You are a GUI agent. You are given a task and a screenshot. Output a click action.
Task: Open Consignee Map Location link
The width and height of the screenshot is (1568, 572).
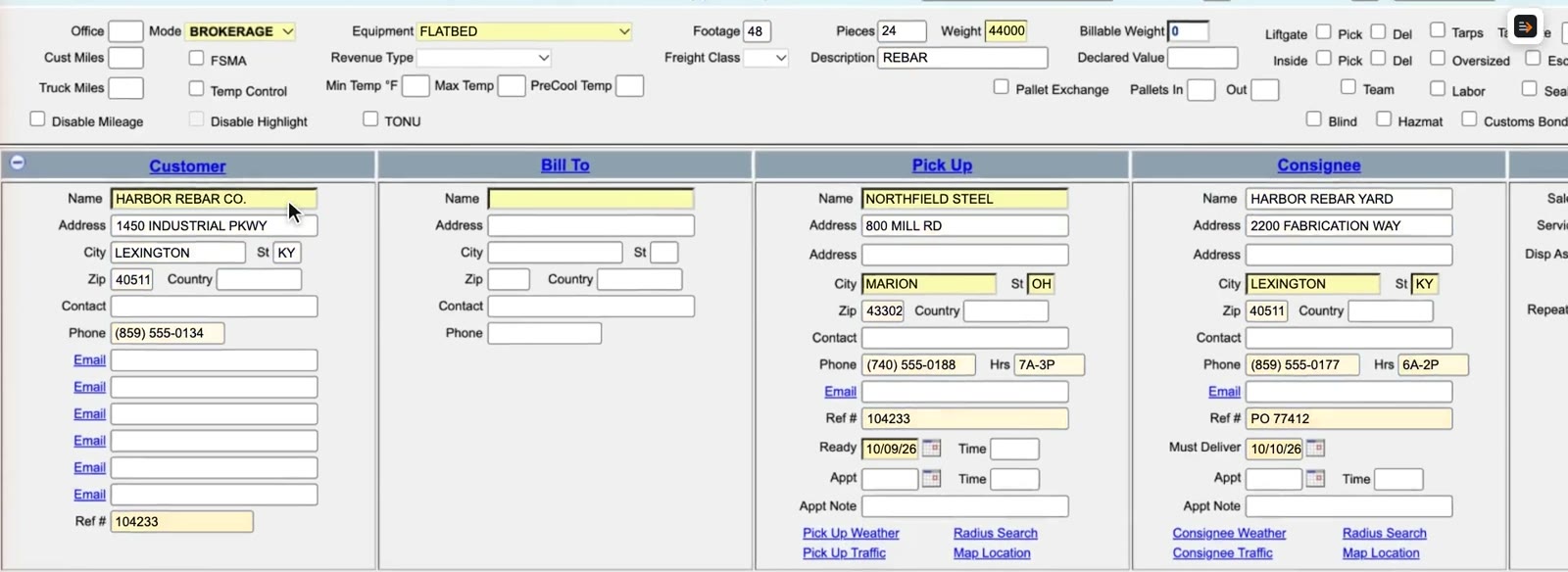(1381, 553)
